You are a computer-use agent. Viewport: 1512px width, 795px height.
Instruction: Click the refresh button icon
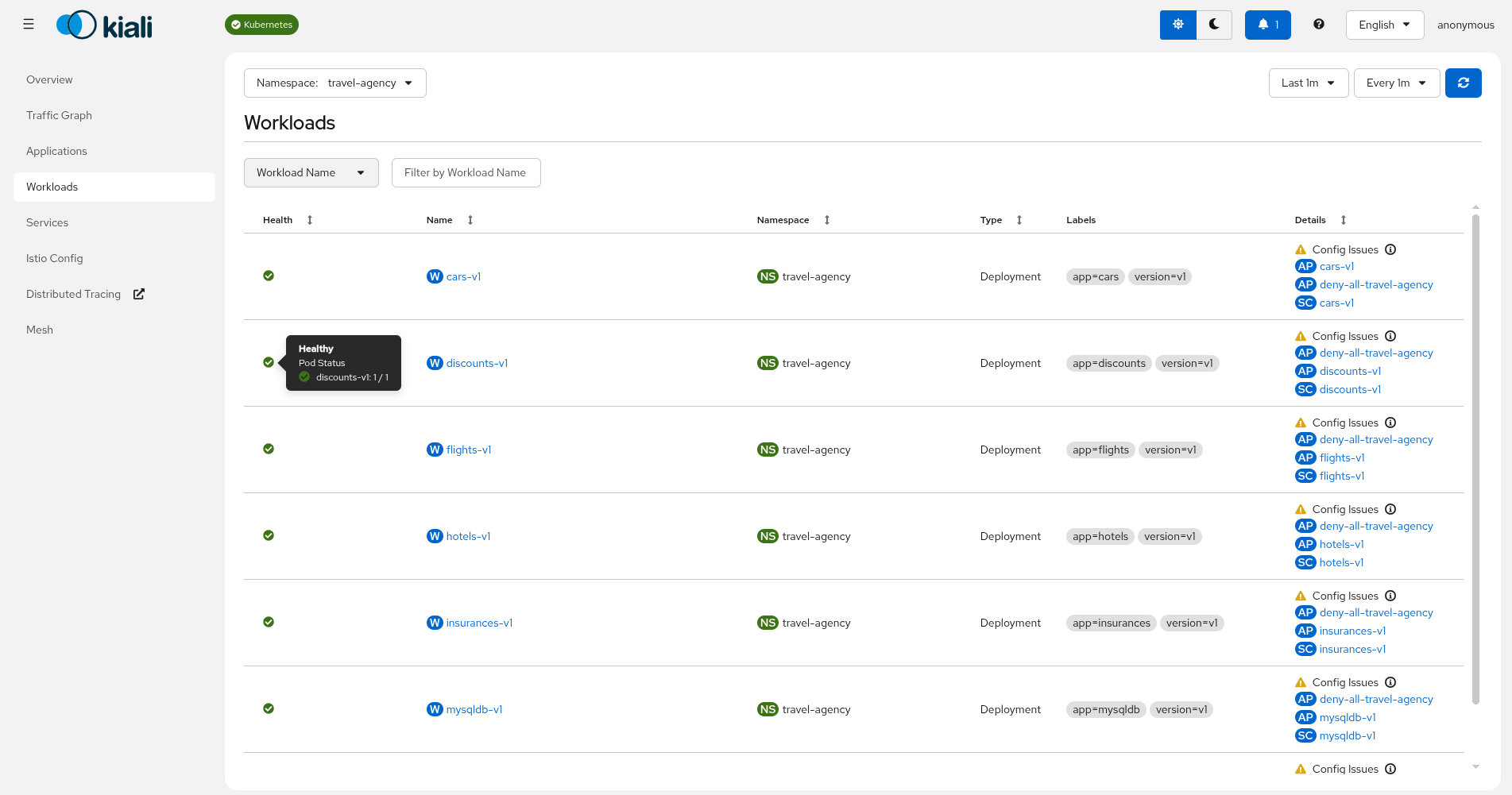coord(1463,83)
